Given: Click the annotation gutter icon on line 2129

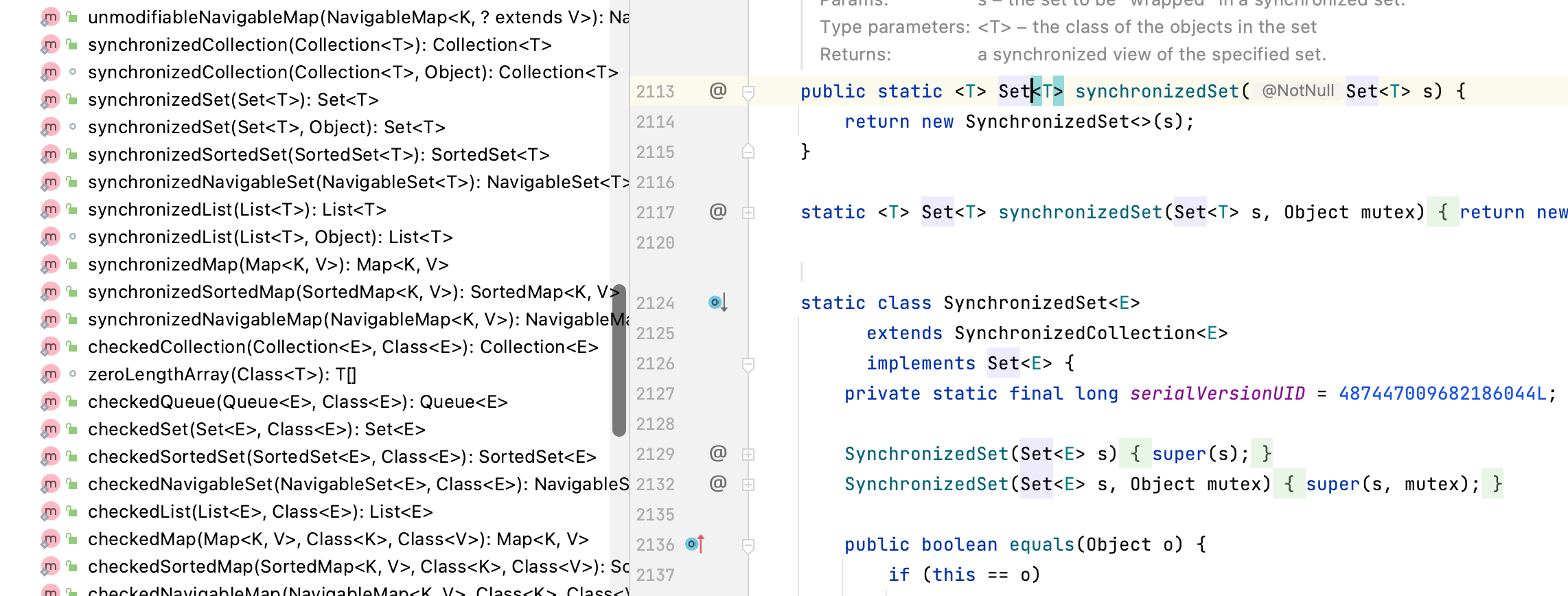Looking at the screenshot, I should pyautogui.click(x=717, y=453).
